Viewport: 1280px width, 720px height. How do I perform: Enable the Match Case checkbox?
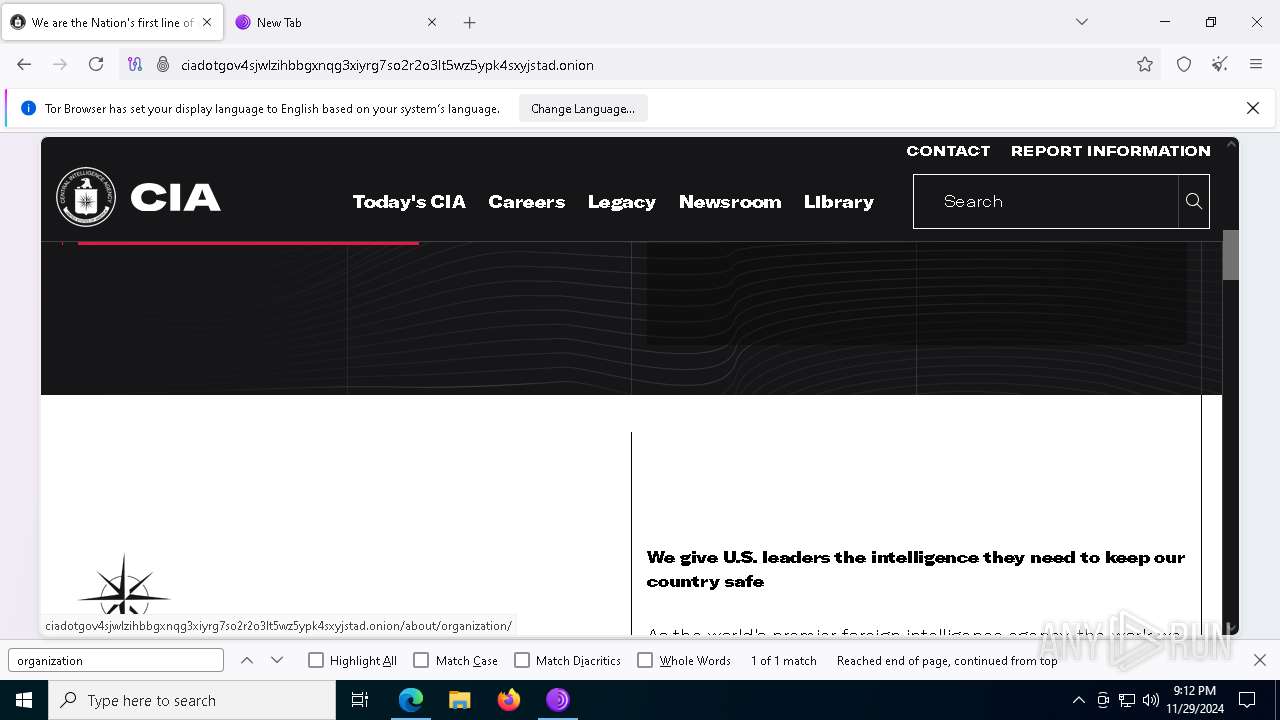tap(421, 660)
